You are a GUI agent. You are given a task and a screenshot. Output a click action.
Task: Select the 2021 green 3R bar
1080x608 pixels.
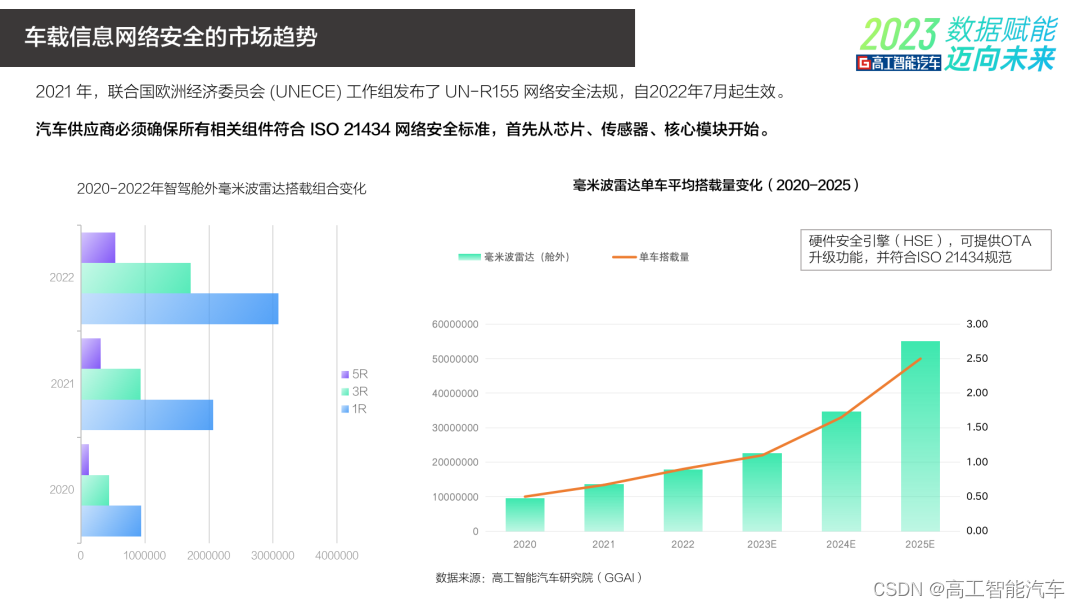point(111,384)
